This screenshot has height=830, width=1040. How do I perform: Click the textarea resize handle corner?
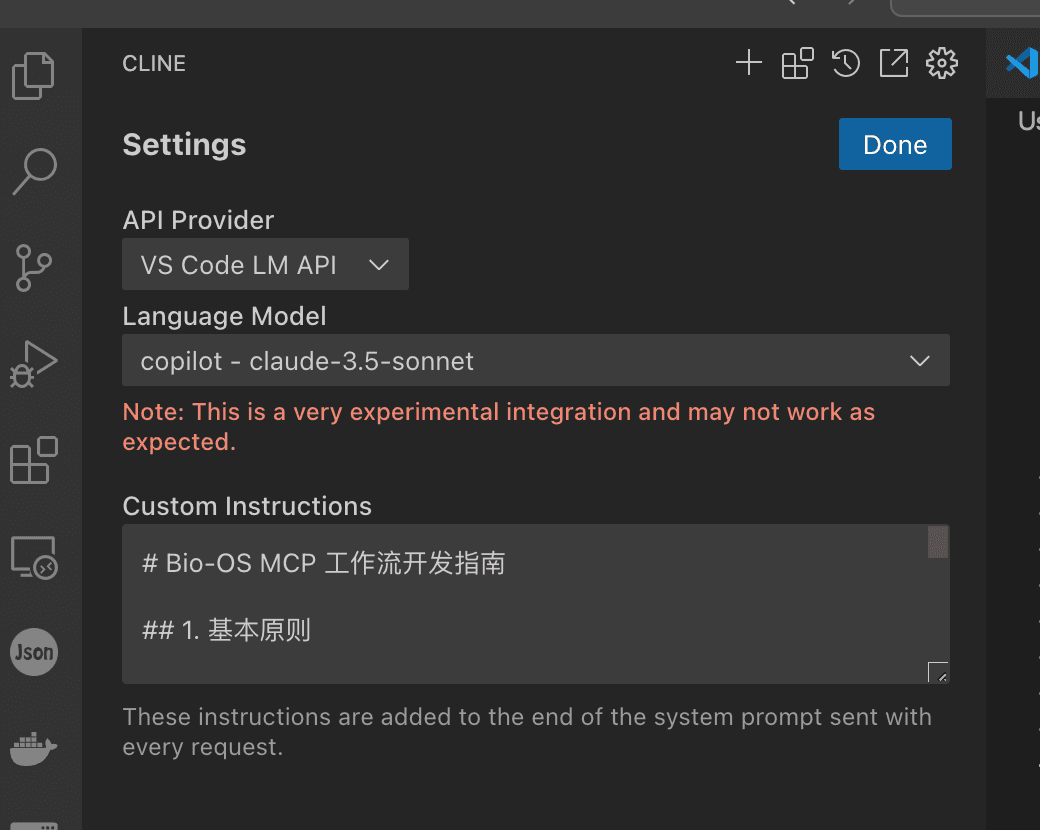(938, 672)
